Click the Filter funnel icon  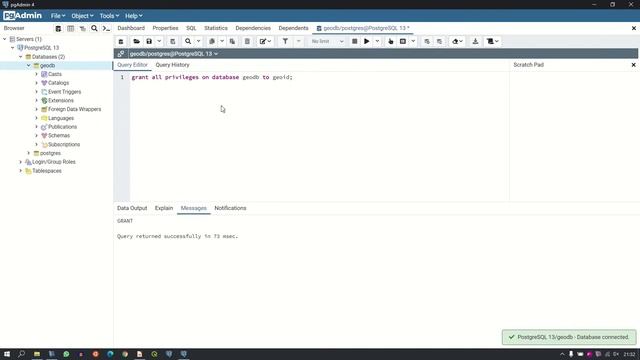pos(285,41)
